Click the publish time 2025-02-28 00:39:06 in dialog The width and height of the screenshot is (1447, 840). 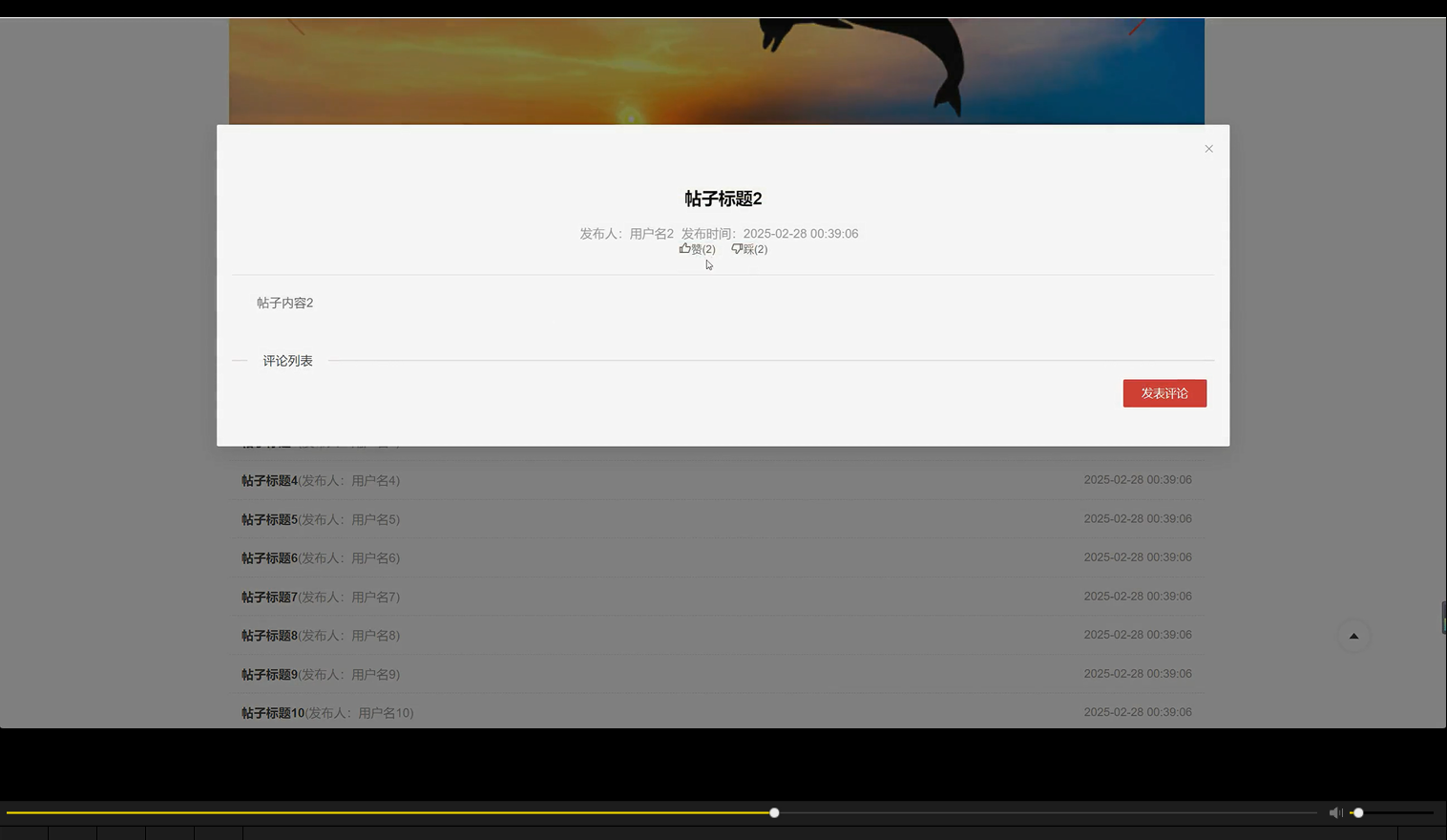pos(801,234)
